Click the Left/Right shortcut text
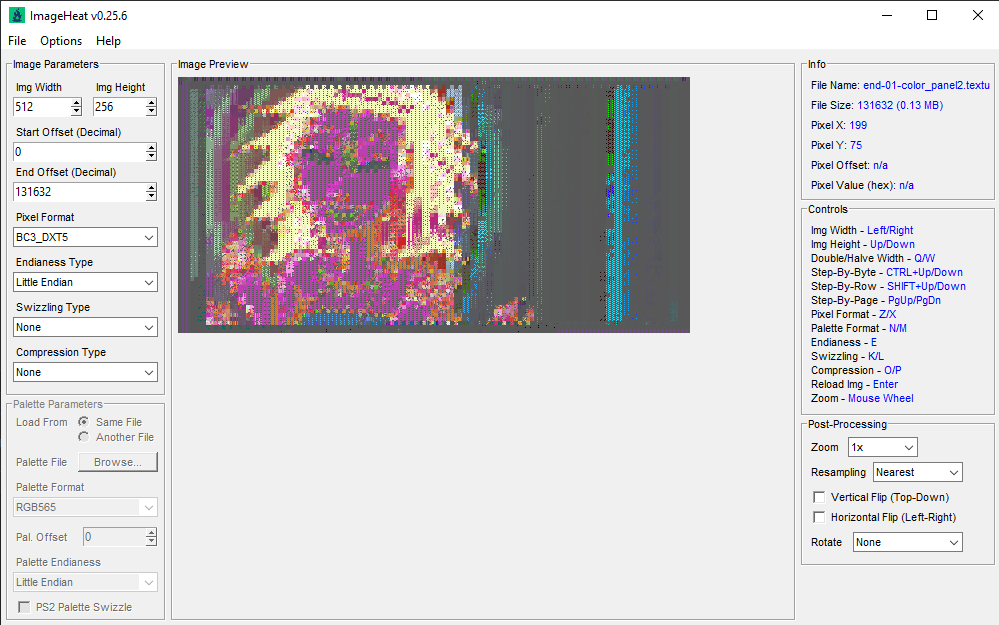 pos(890,230)
